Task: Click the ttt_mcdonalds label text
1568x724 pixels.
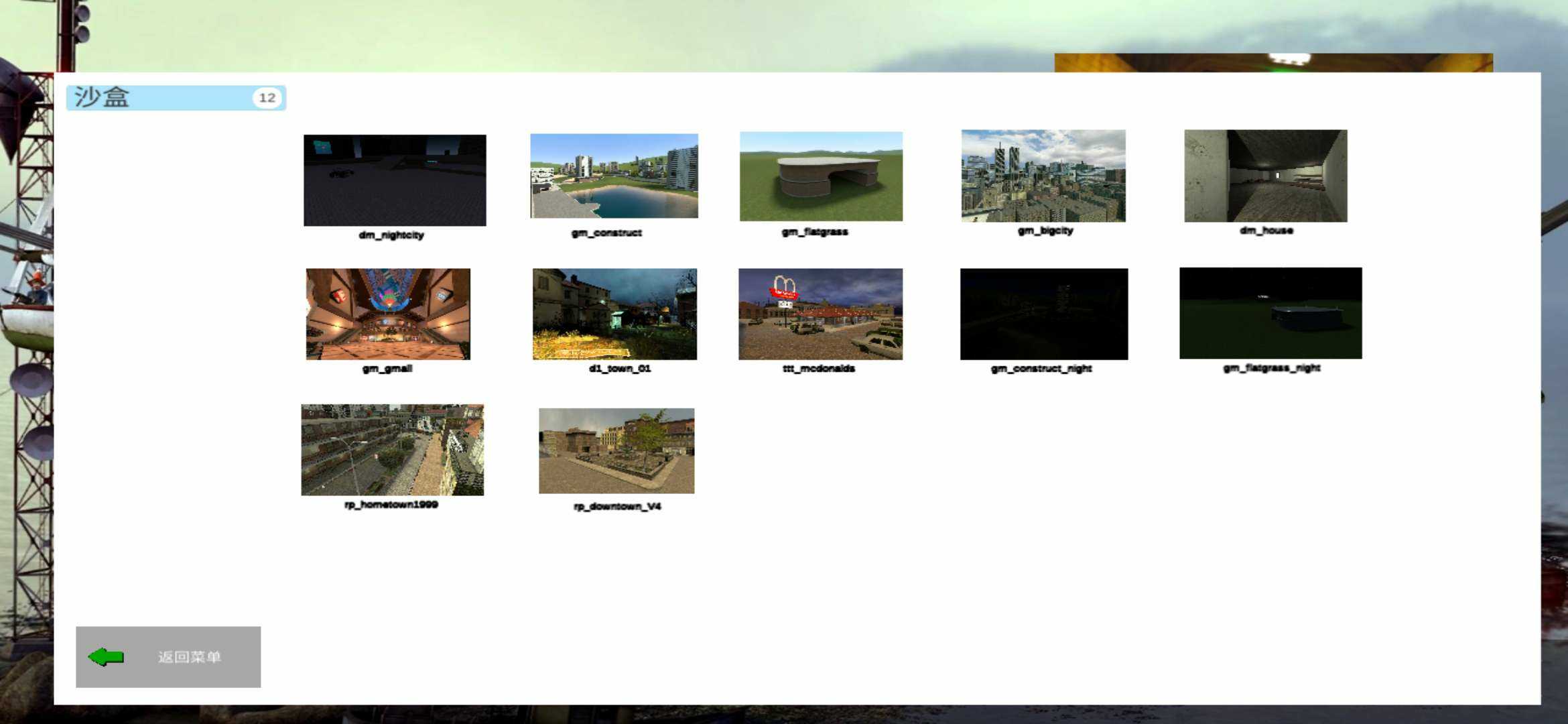Action: tap(819, 369)
